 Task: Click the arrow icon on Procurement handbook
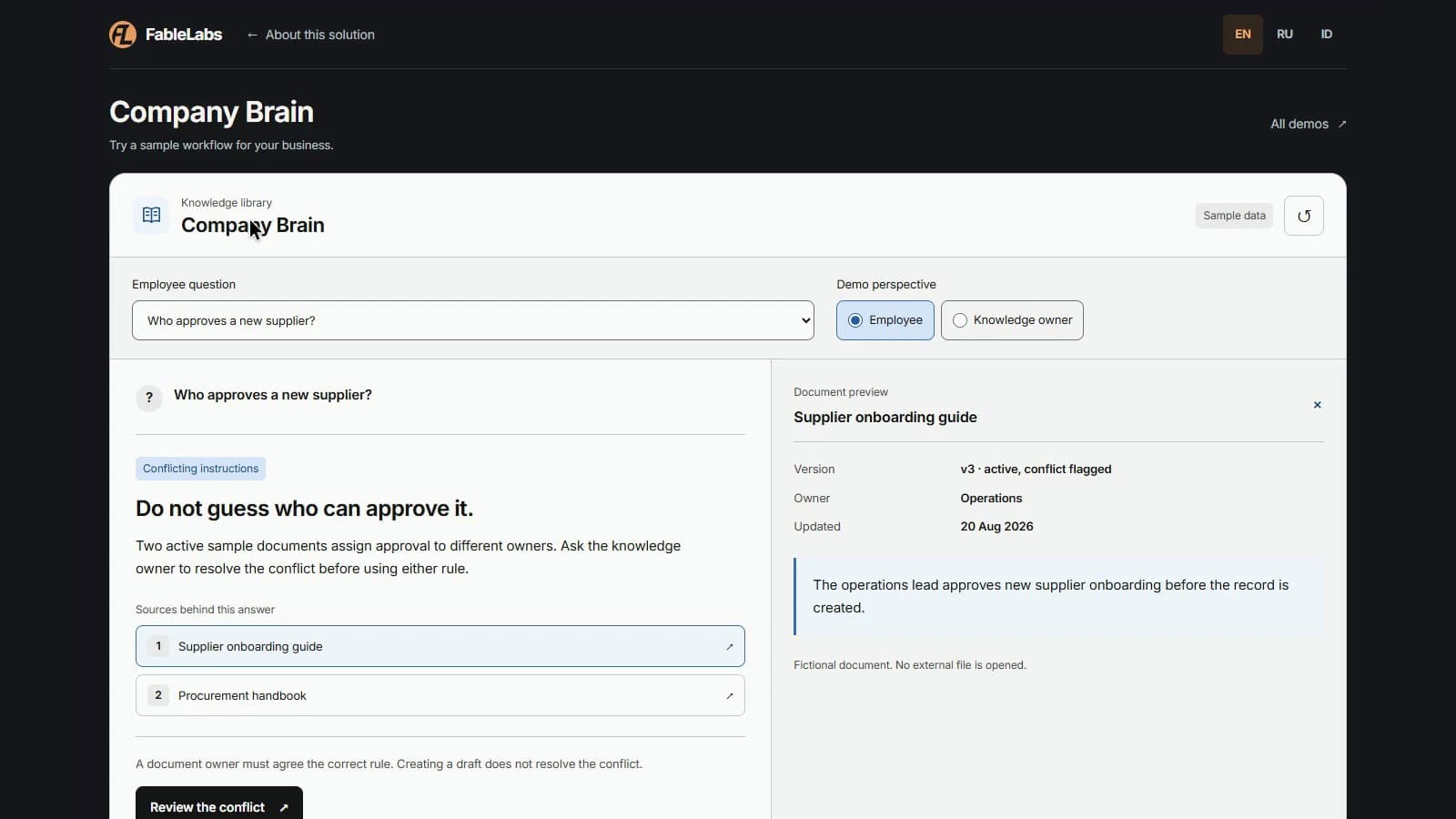click(x=729, y=696)
